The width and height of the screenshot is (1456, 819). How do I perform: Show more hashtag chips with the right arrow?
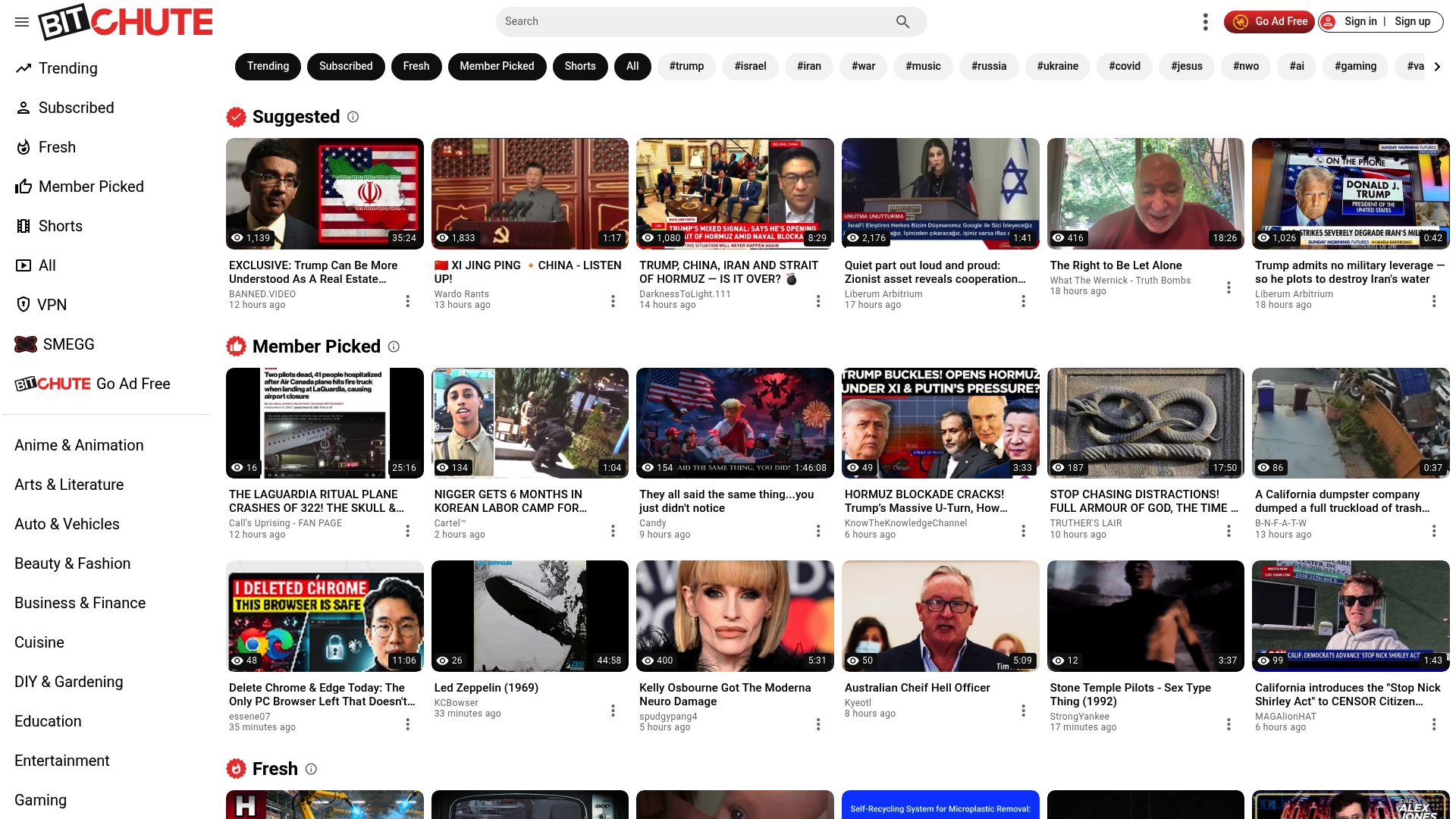(x=1437, y=67)
